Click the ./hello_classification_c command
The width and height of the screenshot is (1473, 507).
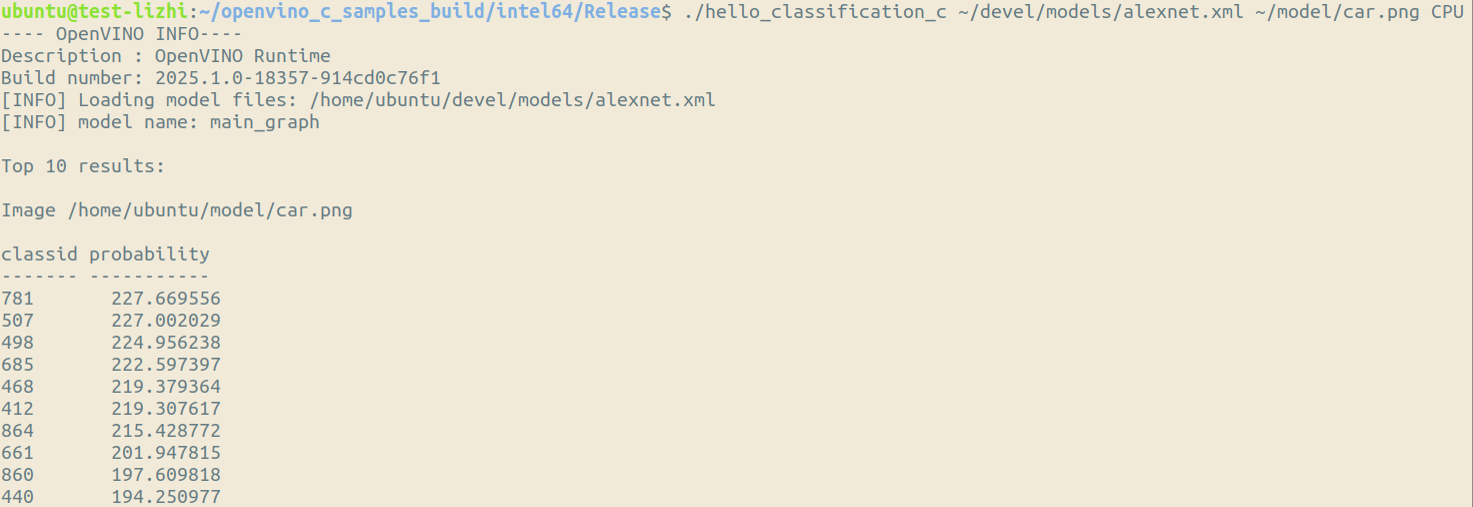pos(815,12)
